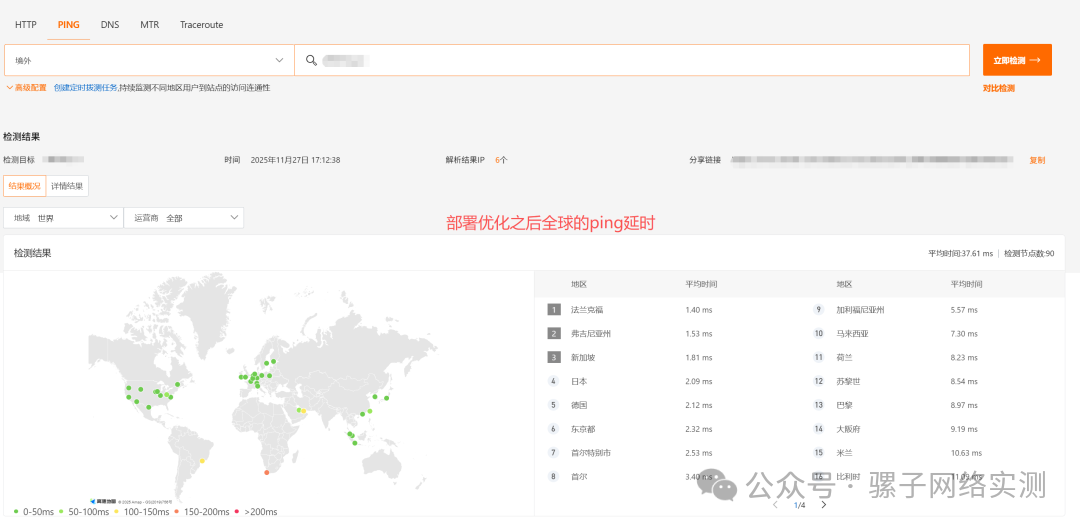Click the search magnifier icon

click(x=311, y=60)
